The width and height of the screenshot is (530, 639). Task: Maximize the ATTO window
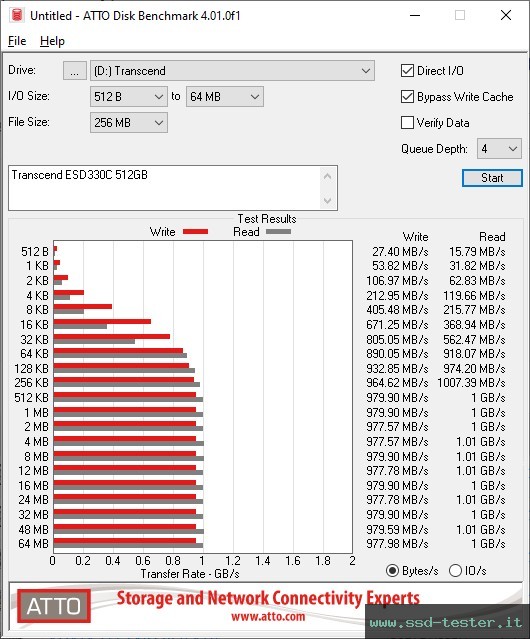(460, 15)
